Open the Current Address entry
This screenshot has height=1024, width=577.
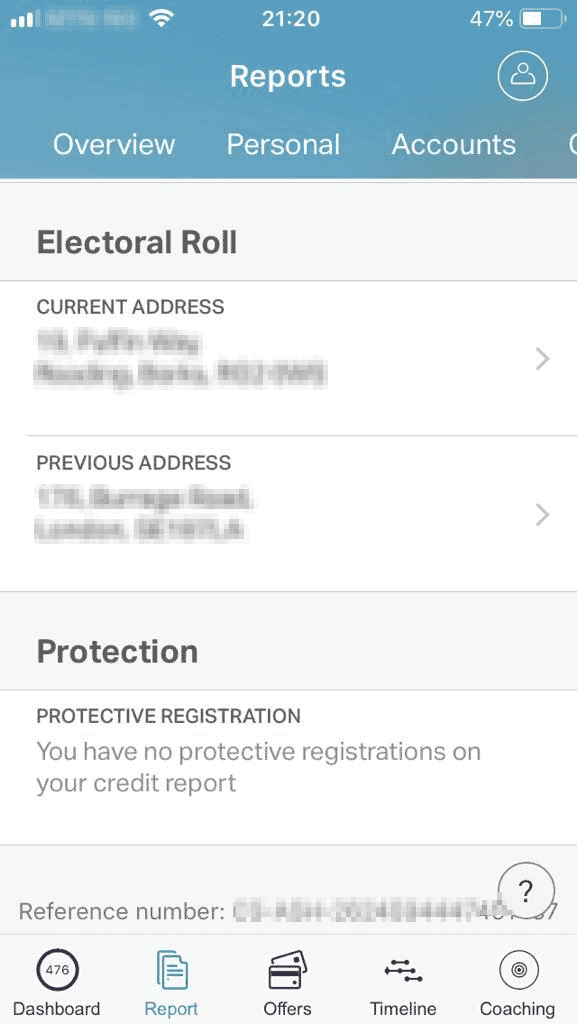[288, 358]
